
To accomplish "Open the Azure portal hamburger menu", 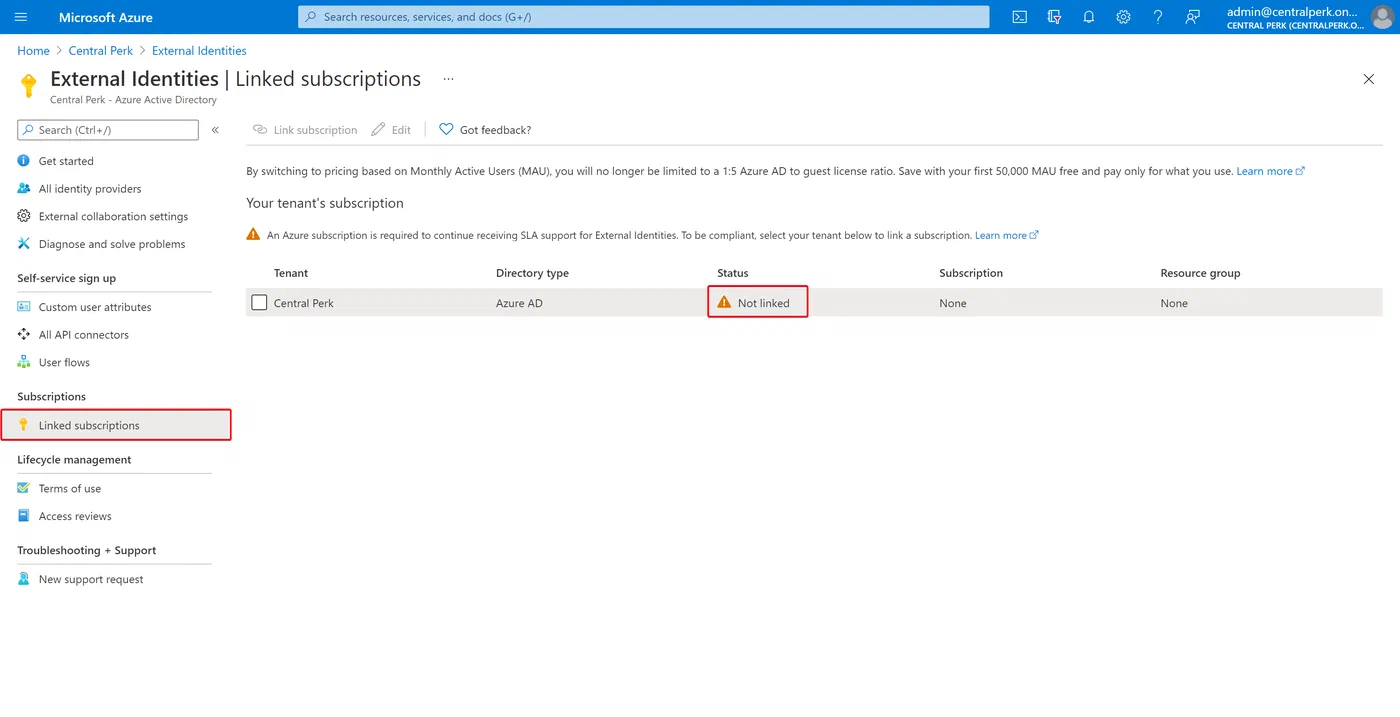I will point(21,17).
